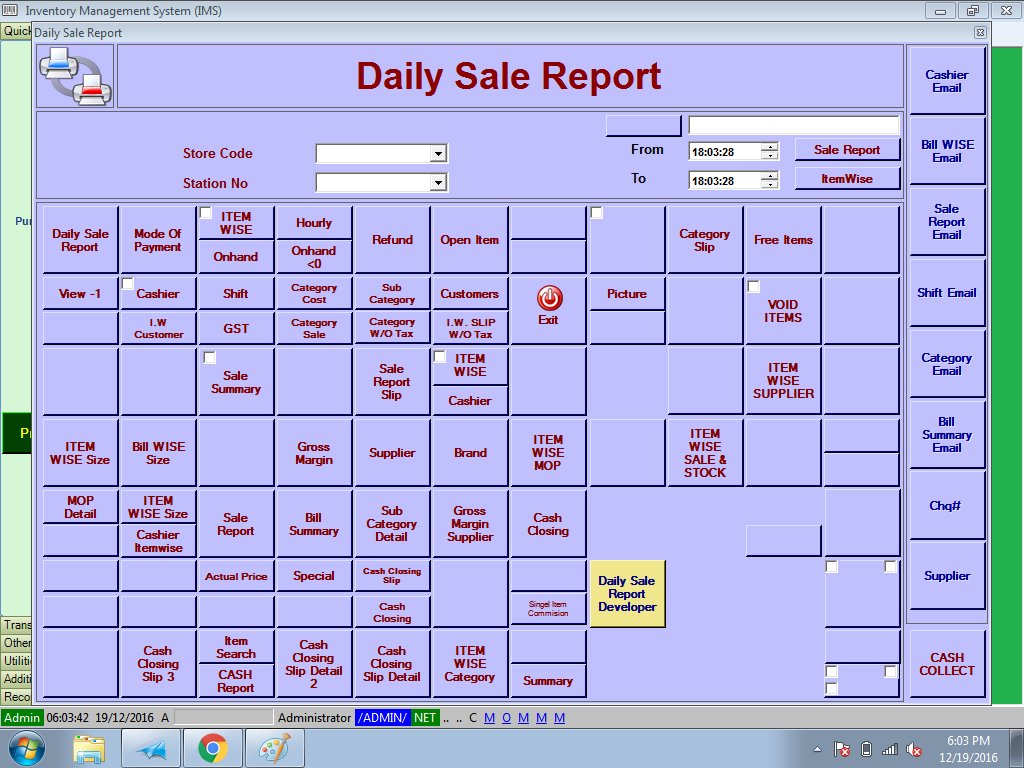Image resolution: width=1024 pixels, height=768 pixels.
Task: Tick the checkbox beside ITEM WISE Onhand
Action: click(x=206, y=213)
